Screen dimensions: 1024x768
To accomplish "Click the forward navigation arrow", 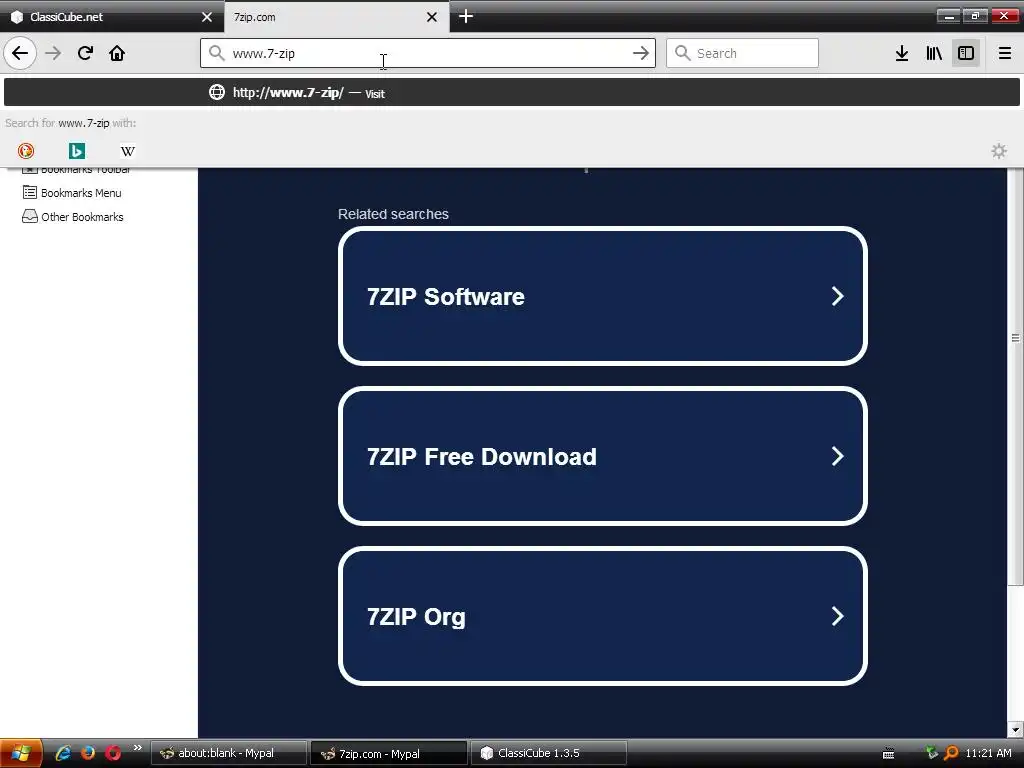I will [x=53, y=53].
